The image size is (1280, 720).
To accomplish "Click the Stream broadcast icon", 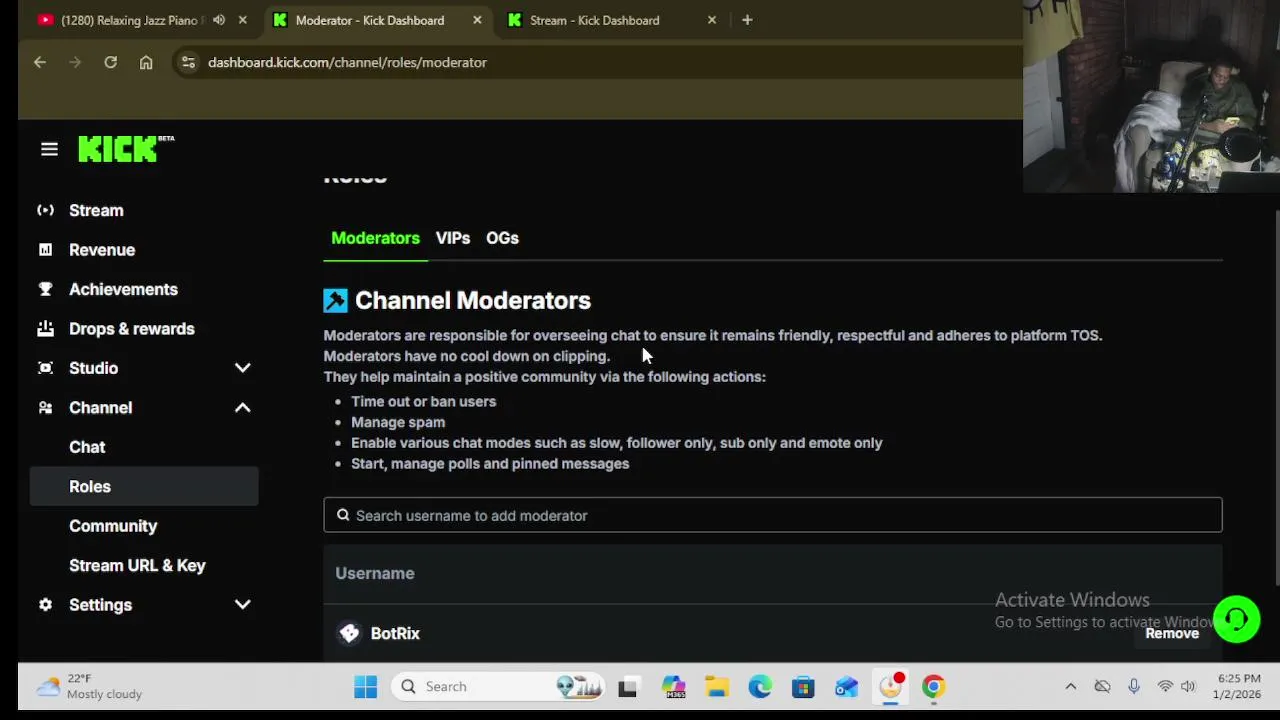I will (x=45, y=210).
